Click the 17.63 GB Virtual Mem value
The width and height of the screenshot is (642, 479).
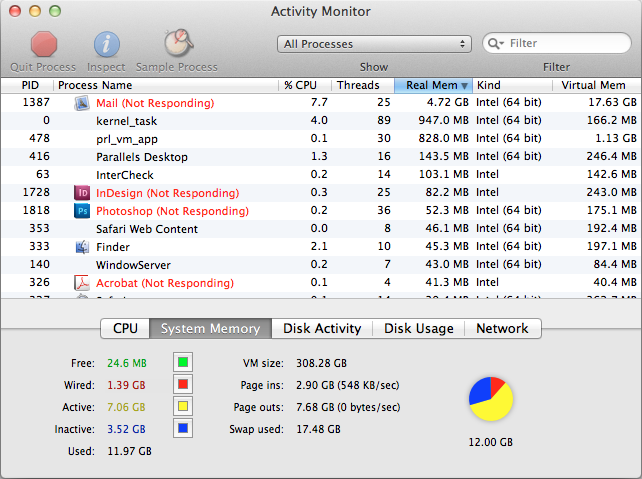tap(613, 102)
